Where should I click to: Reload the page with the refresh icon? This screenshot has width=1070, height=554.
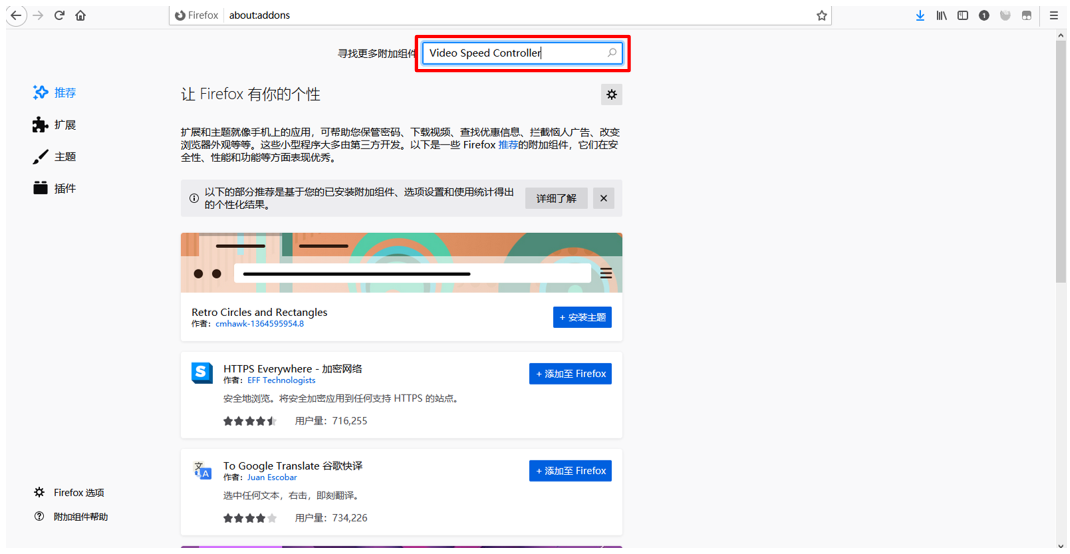pos(59,15)
